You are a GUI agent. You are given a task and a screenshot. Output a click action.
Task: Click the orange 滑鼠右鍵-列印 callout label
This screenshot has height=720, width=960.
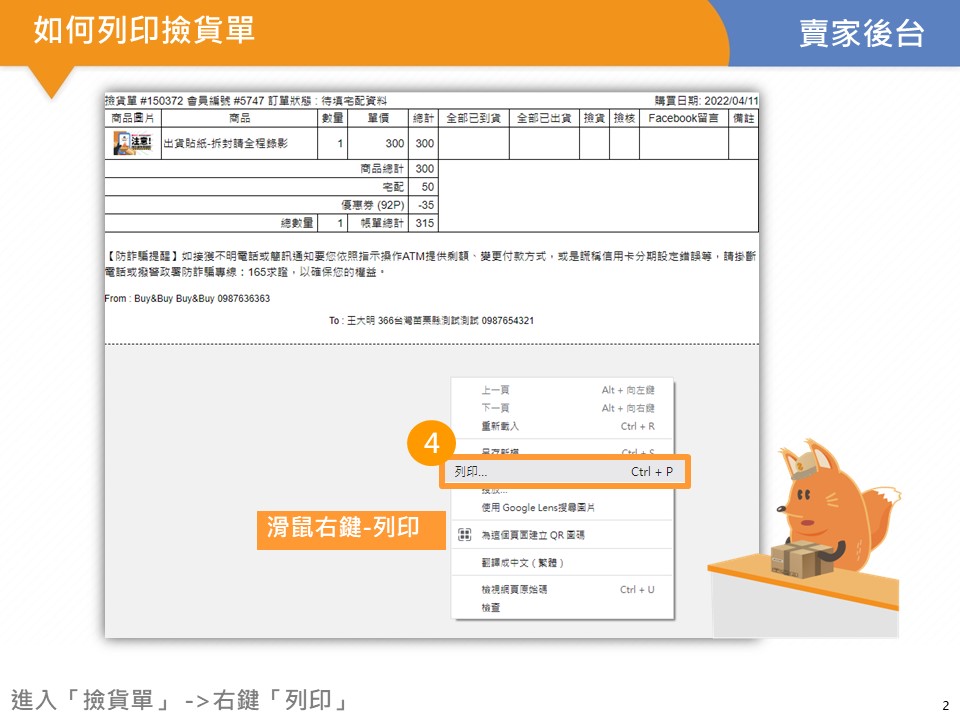point(343,527)
